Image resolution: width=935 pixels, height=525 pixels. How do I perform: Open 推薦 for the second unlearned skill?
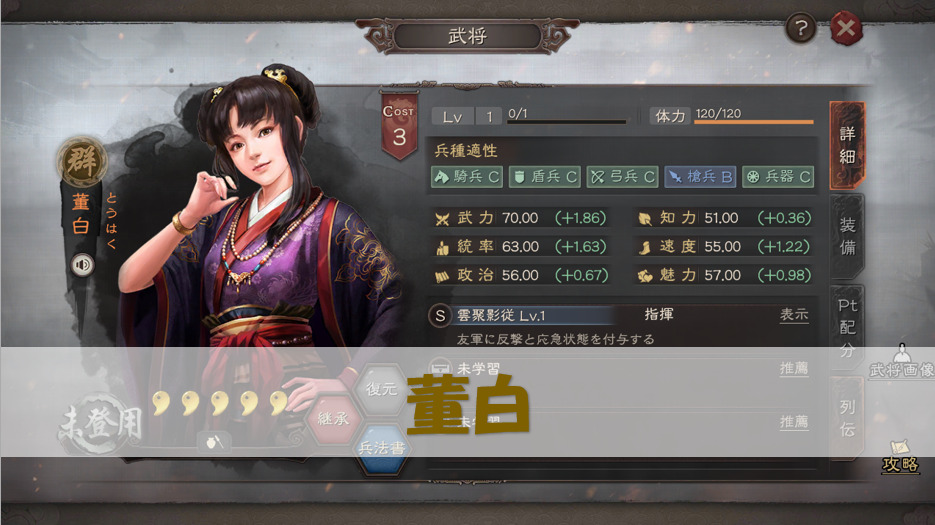(794, 422)
